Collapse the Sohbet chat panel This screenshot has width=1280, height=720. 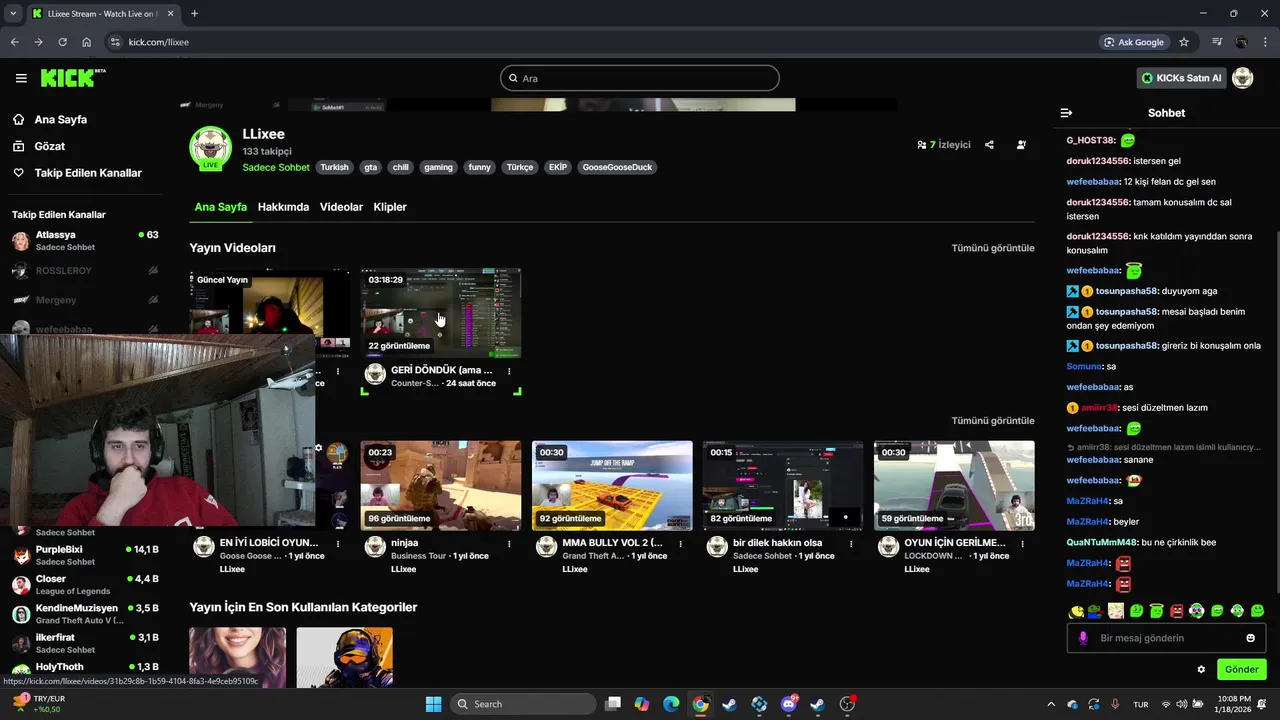point(1066,113)
